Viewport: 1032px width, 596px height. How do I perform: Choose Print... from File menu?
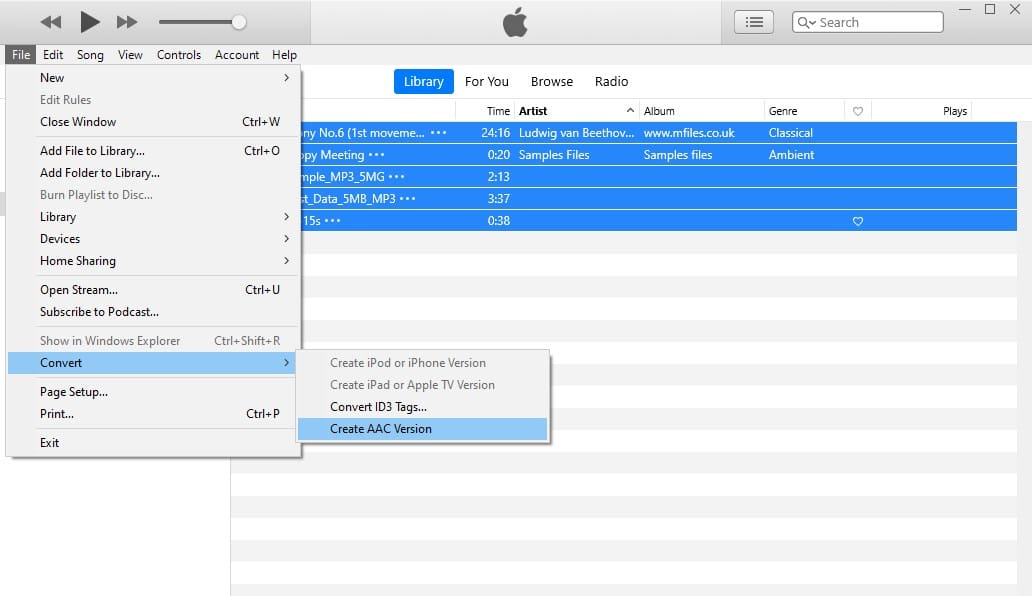[x=153, y=414]
